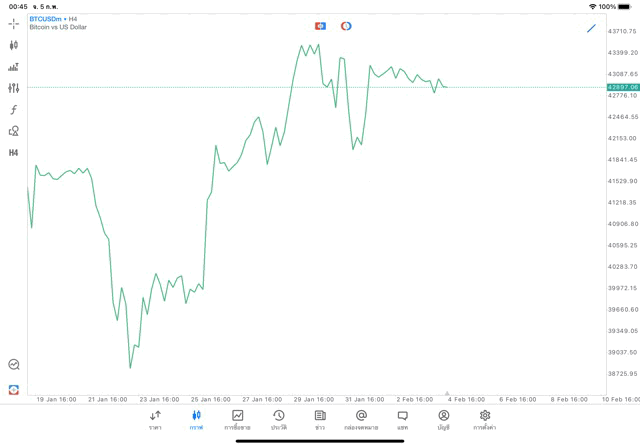Open the indicators icon in left sidebar

click(14, 67)
